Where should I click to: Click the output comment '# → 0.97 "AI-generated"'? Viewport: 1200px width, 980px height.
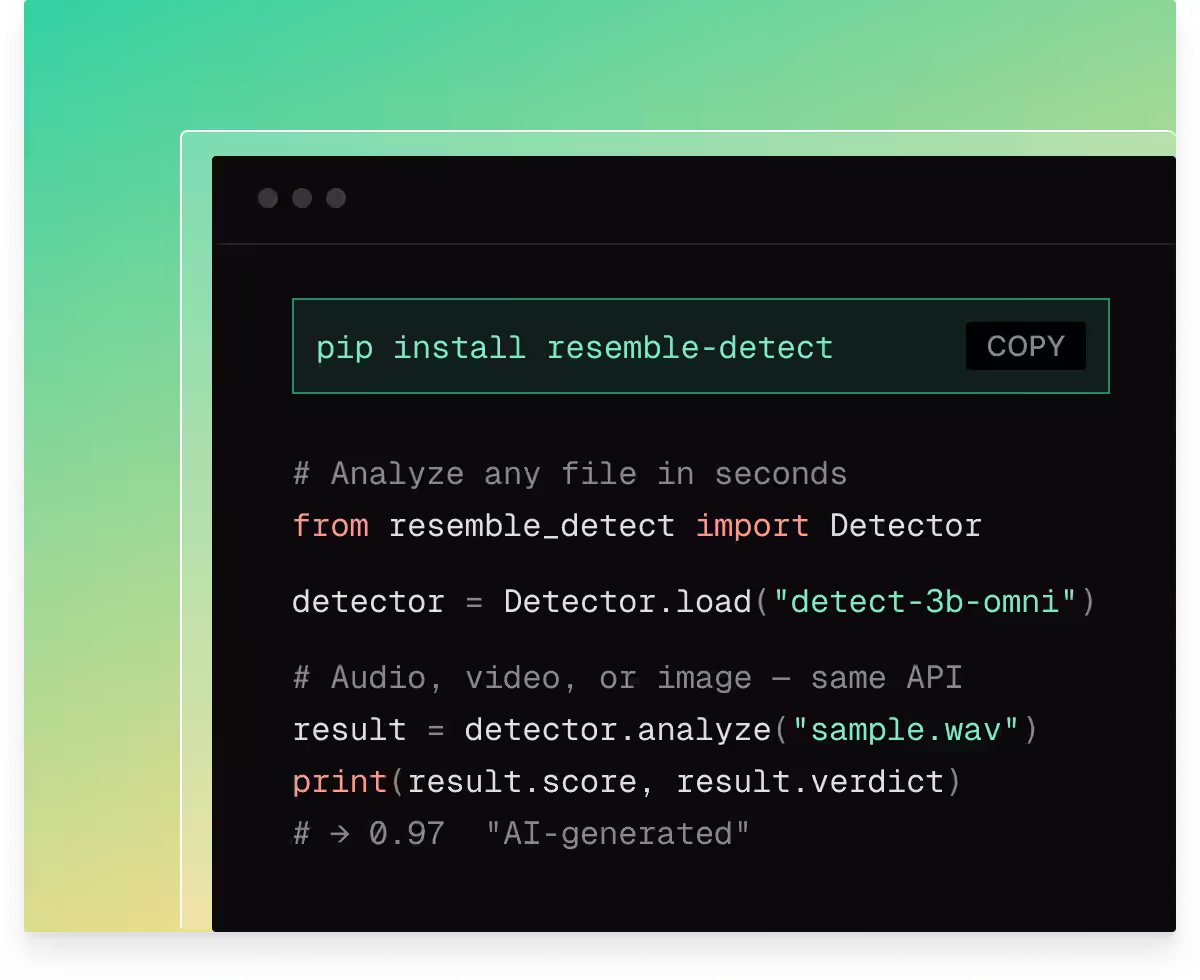(x=521, y=833)
